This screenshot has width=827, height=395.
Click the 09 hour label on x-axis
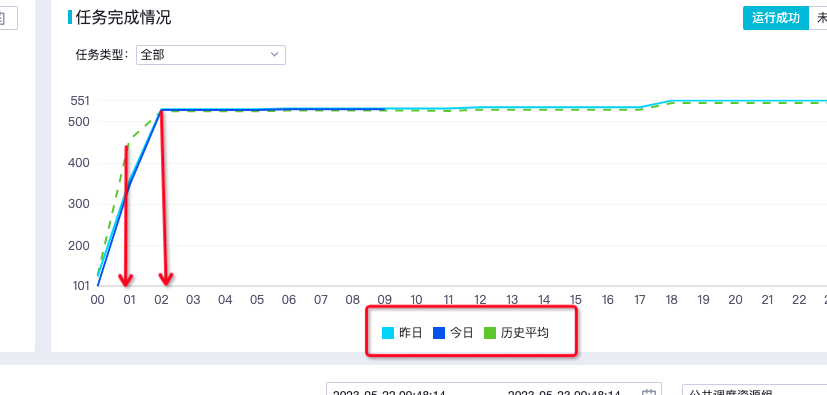(x=384, y=300)
